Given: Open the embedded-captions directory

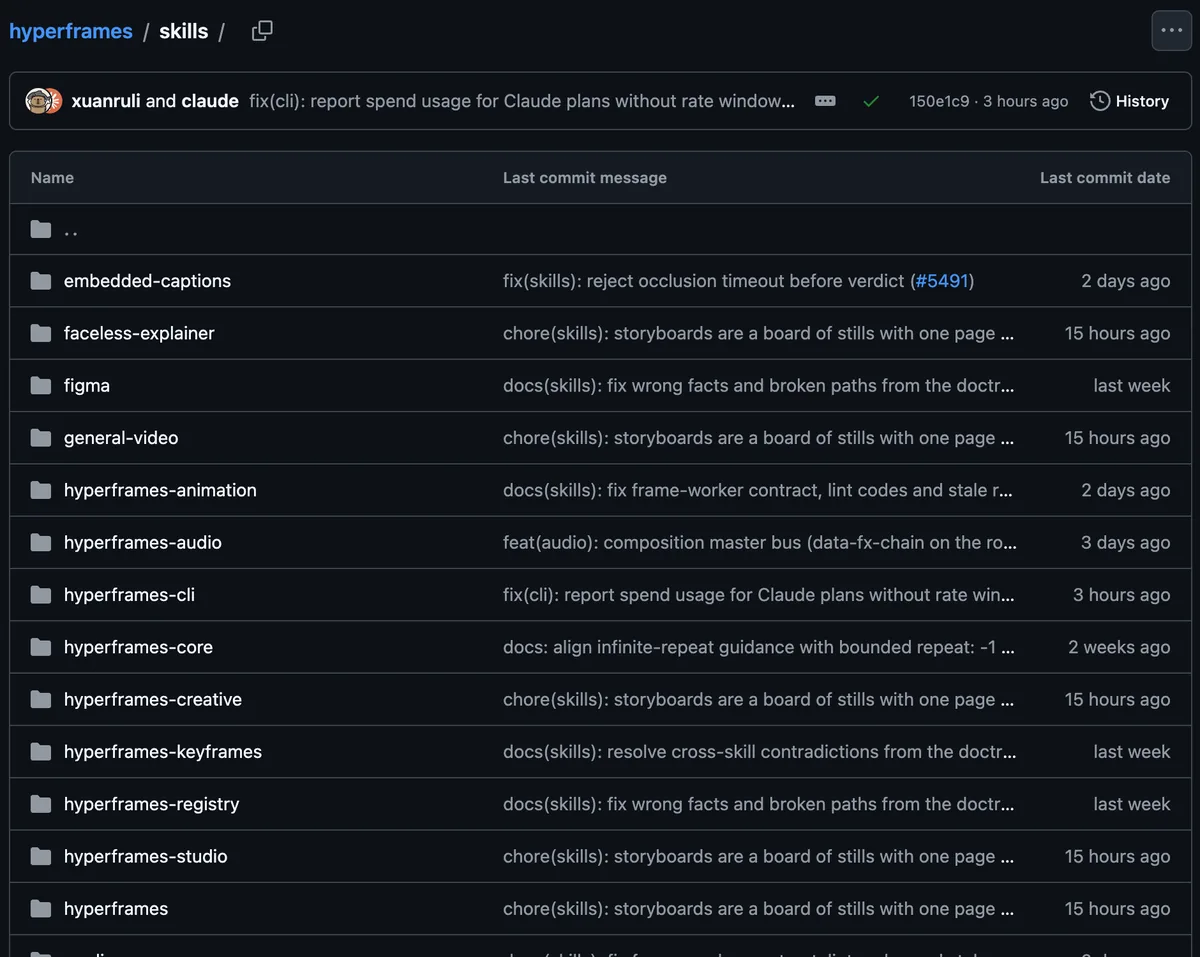Looking at the screenshot, I should (x=147, y=281).
